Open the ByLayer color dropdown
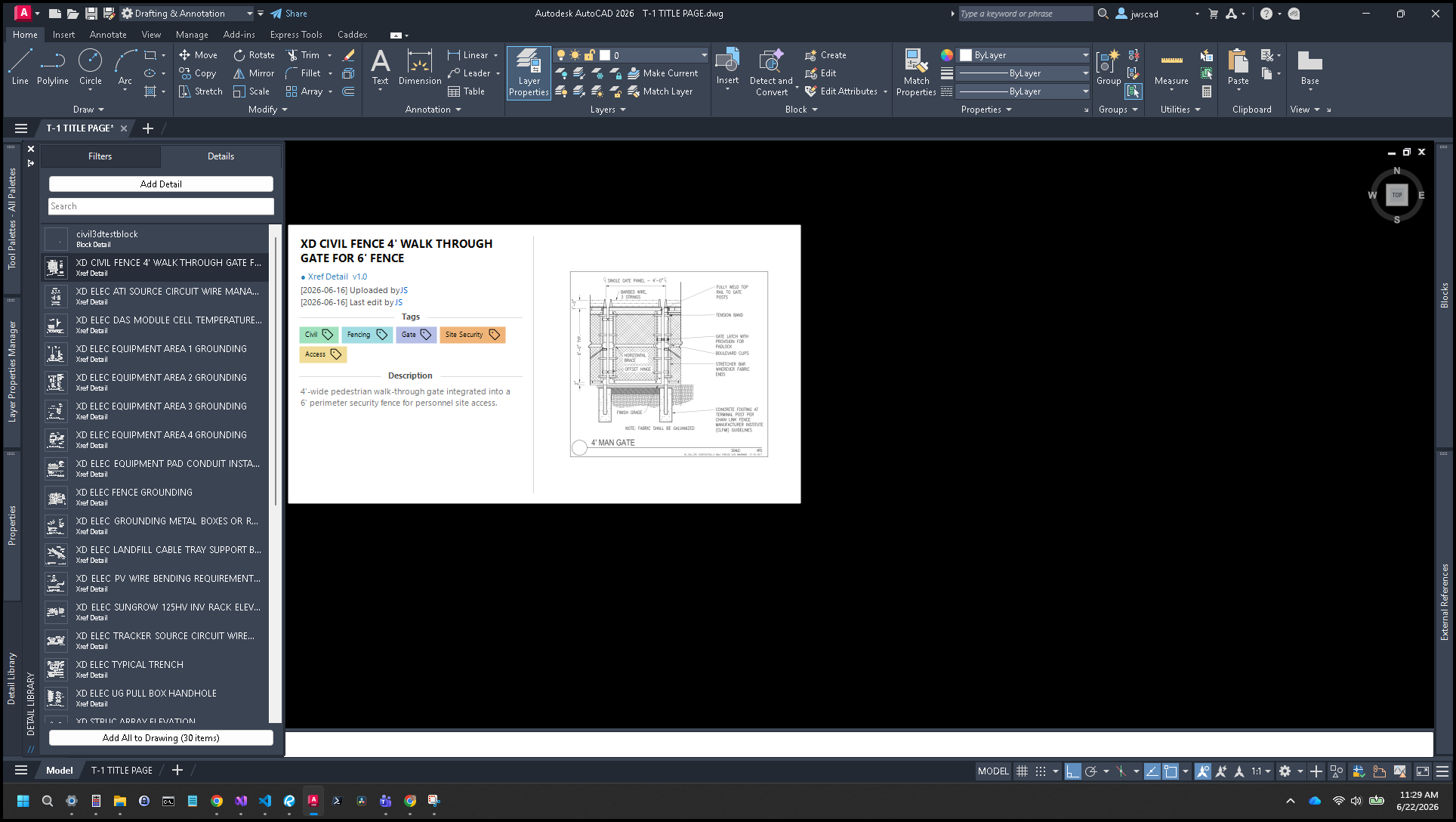This screenshot has height=822, width=1456. click(1085, 55)
